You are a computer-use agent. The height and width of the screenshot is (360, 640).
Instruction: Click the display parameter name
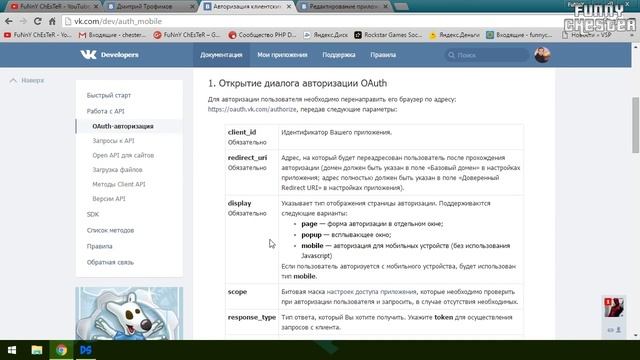tap(240, 203)
